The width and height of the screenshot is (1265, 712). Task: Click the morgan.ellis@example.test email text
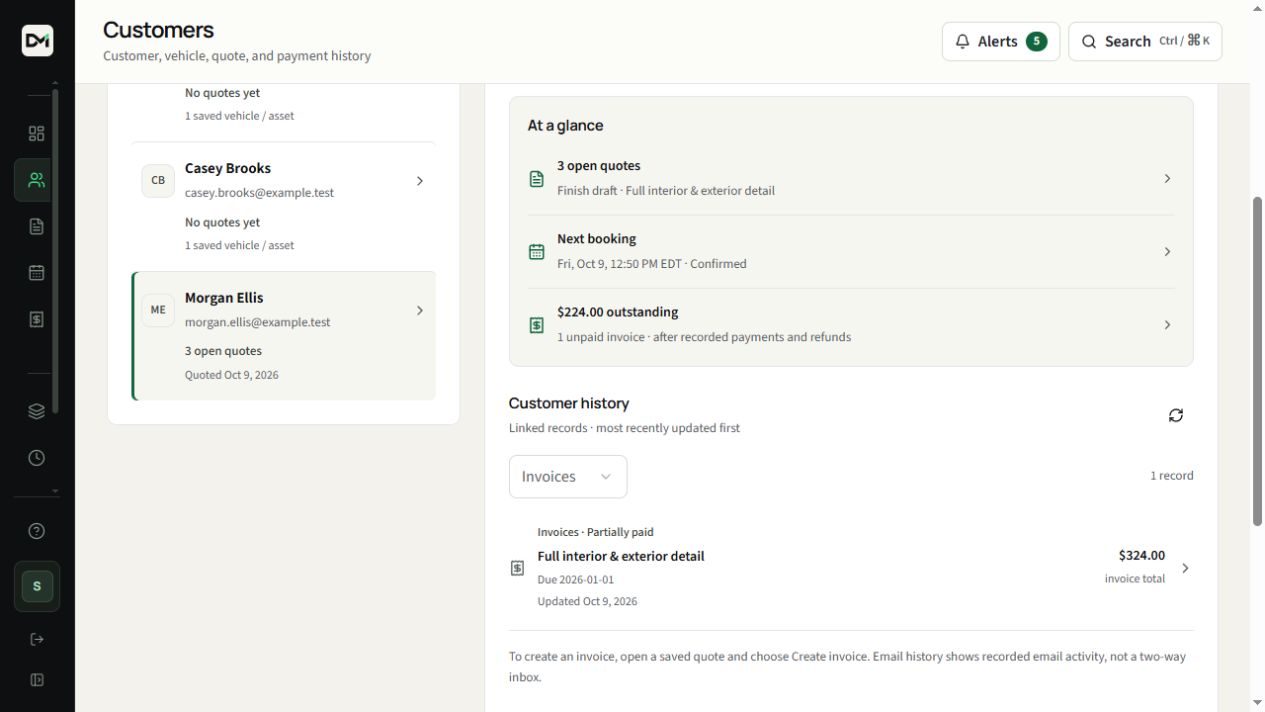[x=258, y=322]
